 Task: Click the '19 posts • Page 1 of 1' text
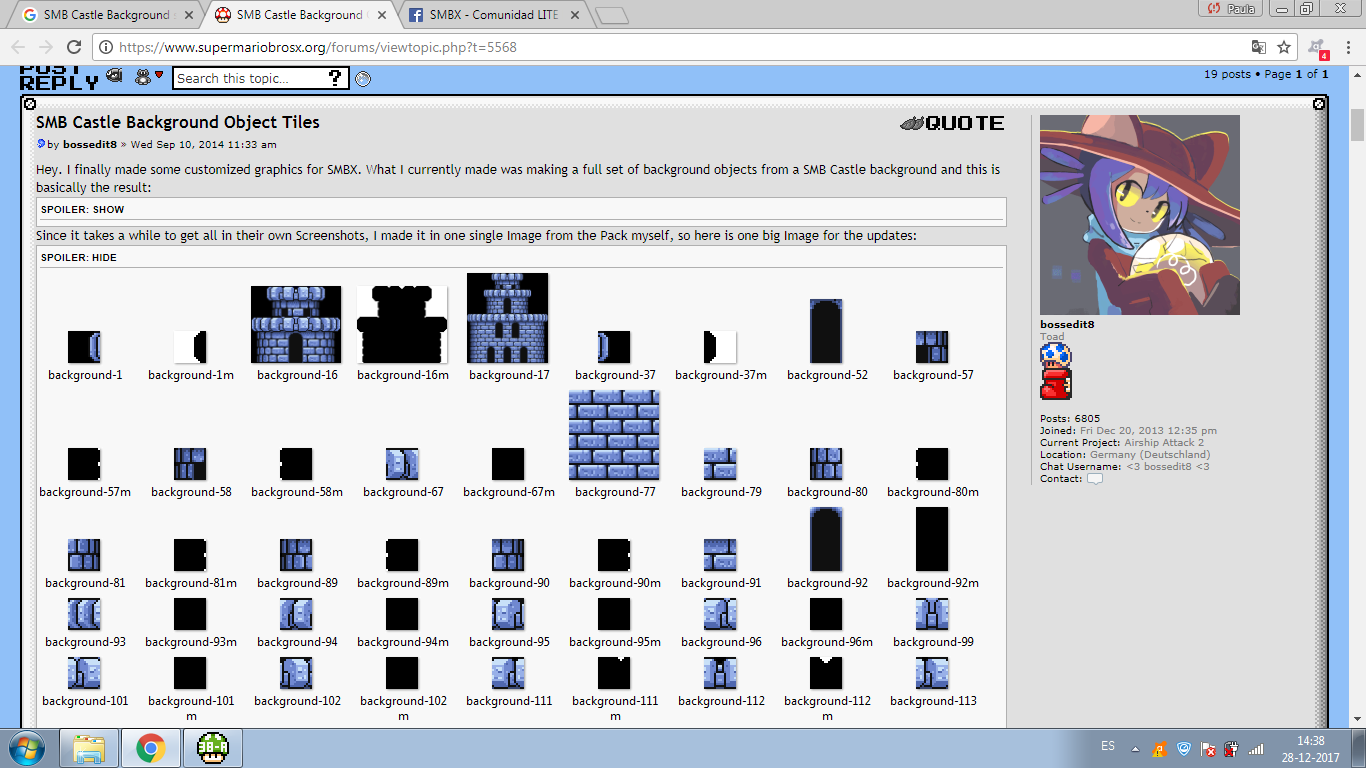tap(1266, 74)
